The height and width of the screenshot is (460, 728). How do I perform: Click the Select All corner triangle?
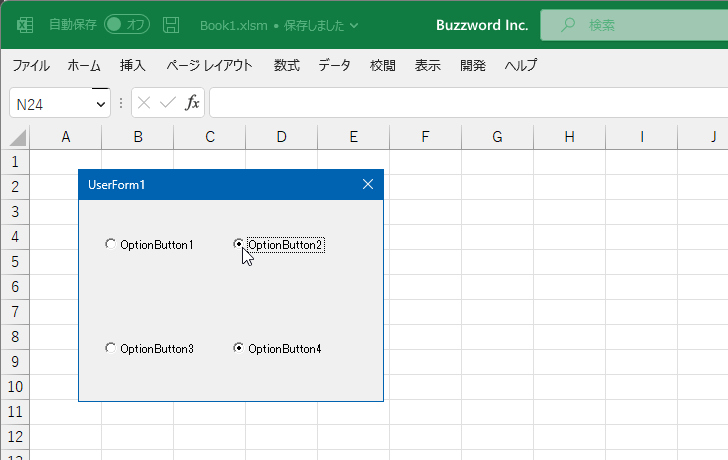[17, 138]
